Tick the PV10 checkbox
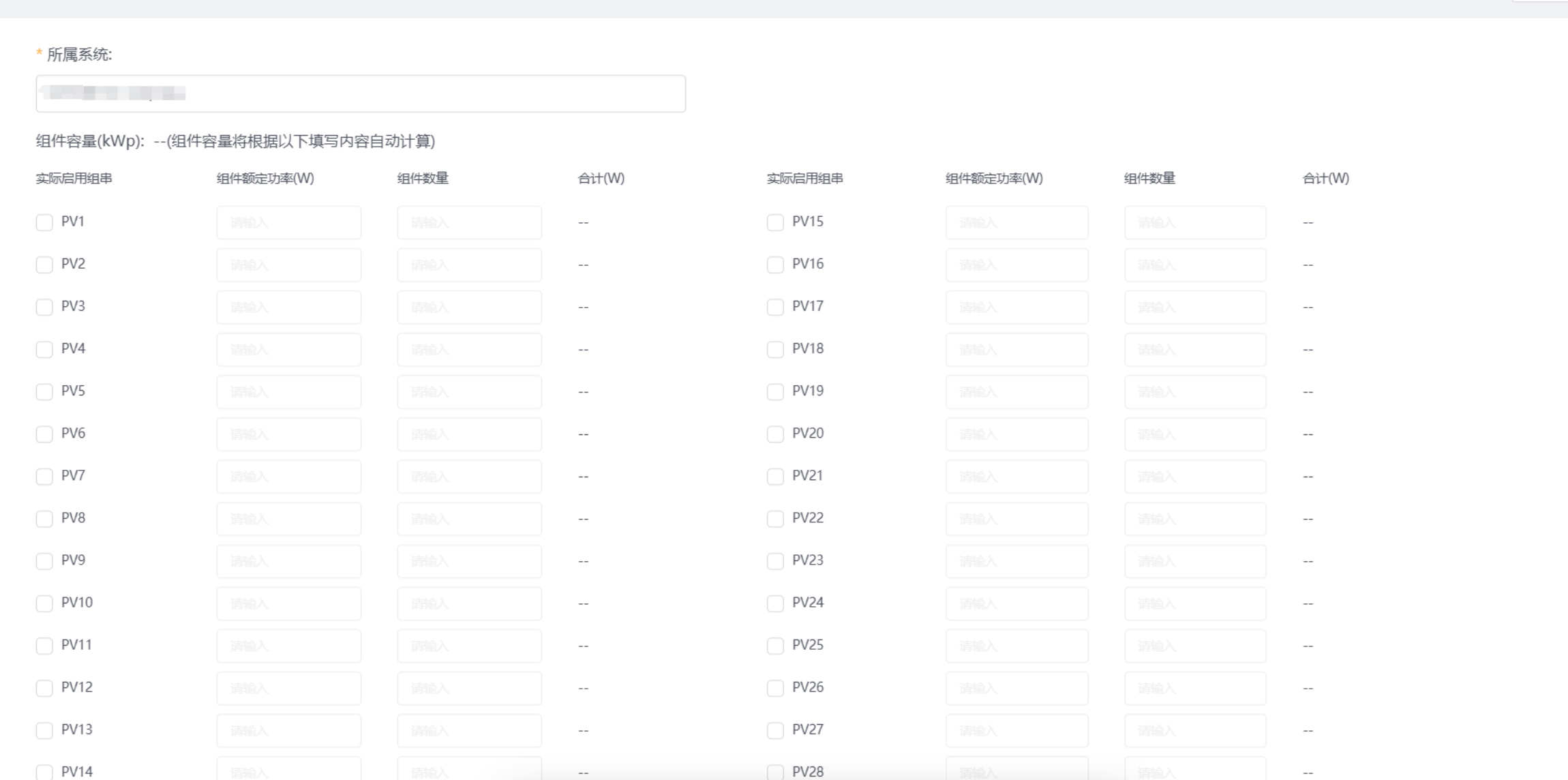This screenshot has width=1568, height=780. pos(44,603)
